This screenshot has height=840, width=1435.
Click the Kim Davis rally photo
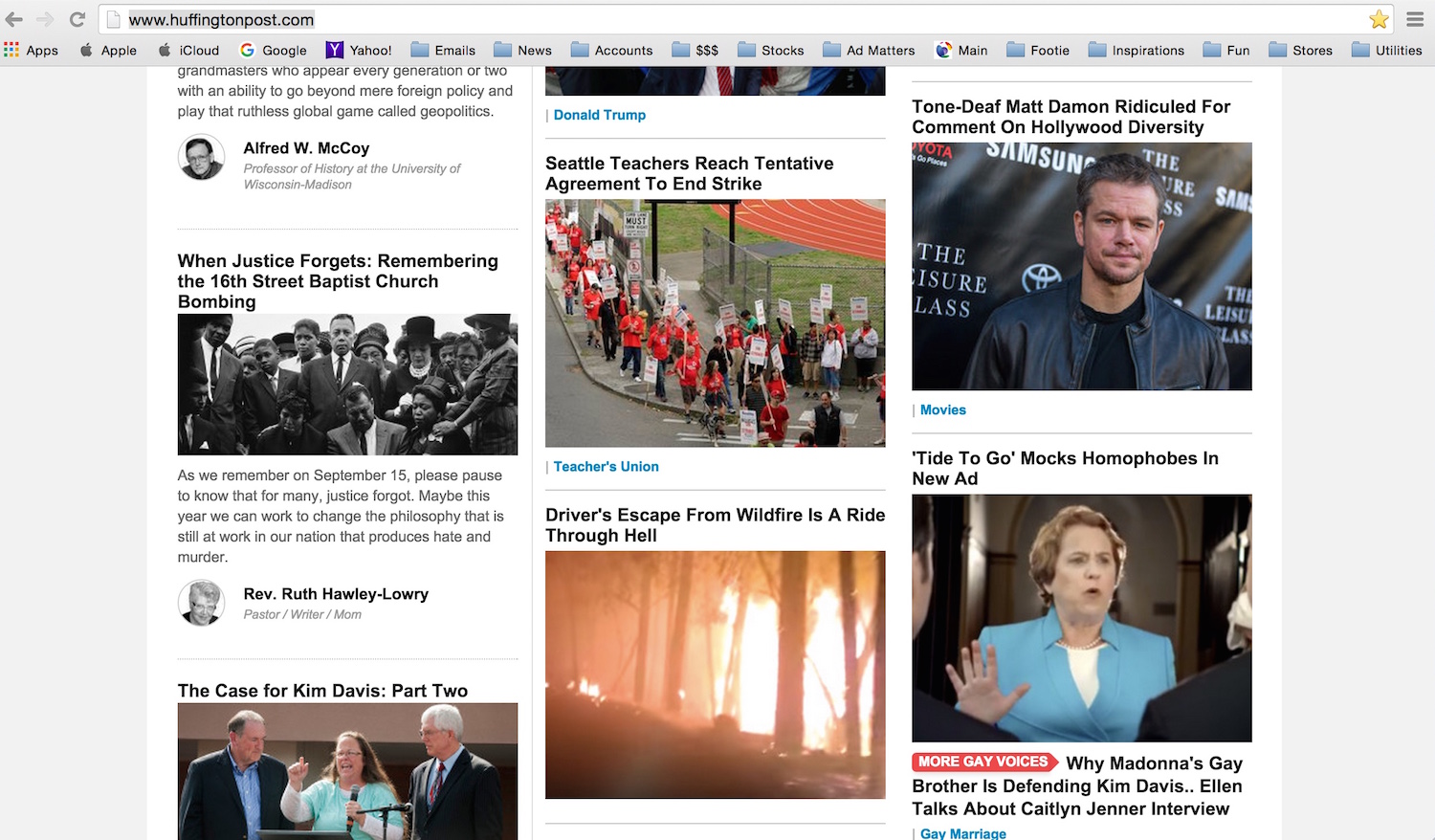click(x=347, y=772)
